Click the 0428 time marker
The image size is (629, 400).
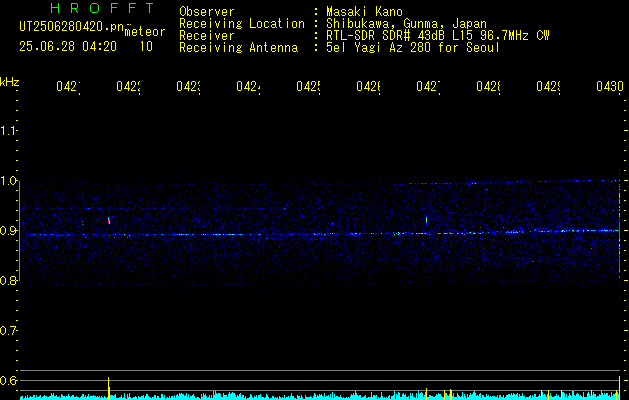[x=488, y=87]
